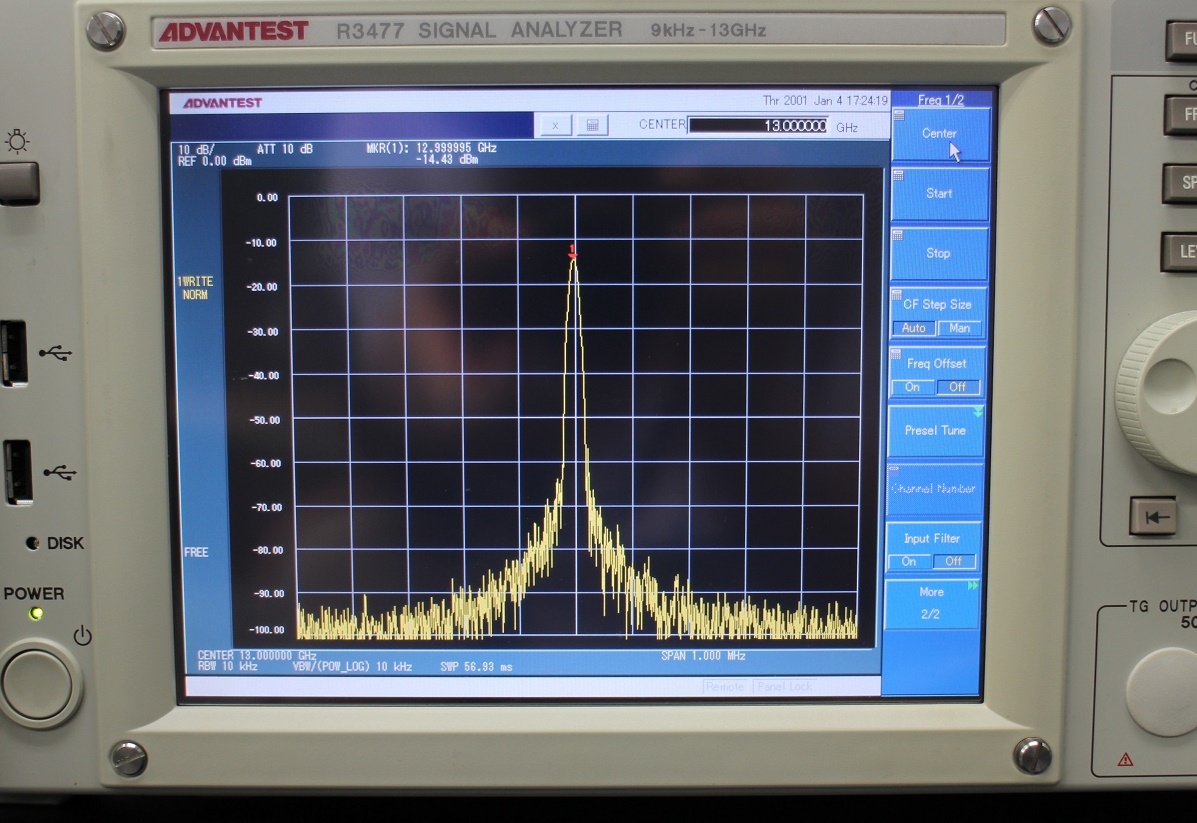The width and height of the screenshot is (1197, 823).
Task: Click the -100.00 axis label
Action: pyautogui.click(x=266, y=630)
